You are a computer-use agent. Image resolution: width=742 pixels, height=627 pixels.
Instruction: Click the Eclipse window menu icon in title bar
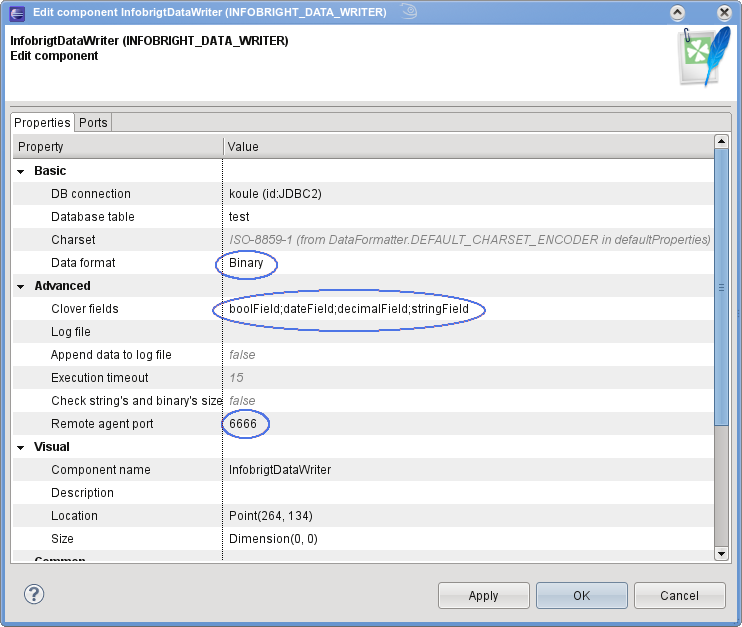pyautogui.click(x=17, y=13)
